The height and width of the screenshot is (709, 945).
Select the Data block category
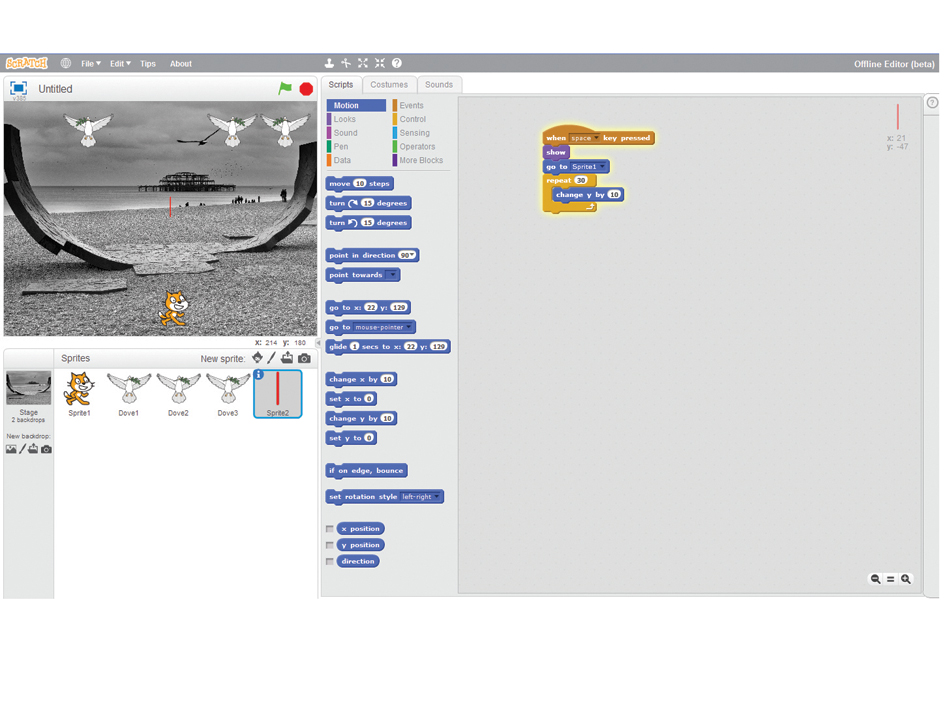coord(342,160)
